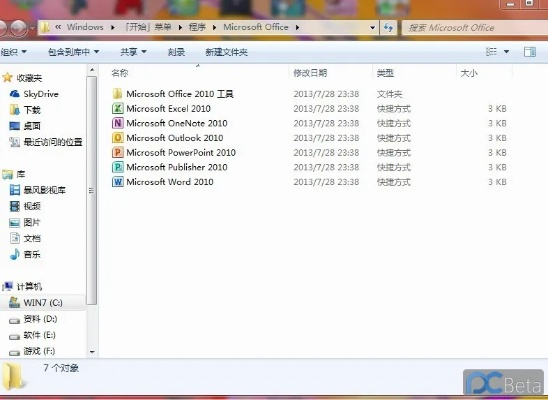Open the address bar history dropdown arrow

(x=373, y=28)
